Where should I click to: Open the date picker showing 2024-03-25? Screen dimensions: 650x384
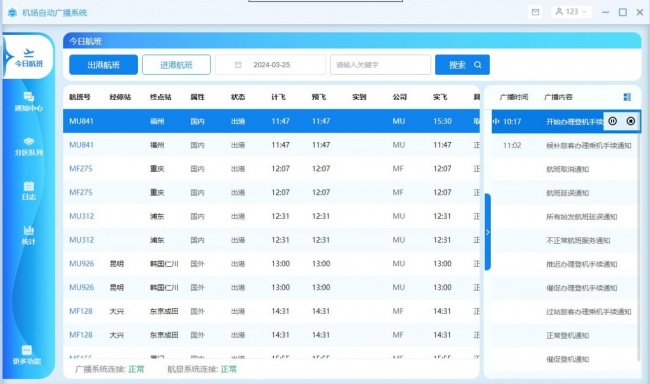(270, 65)
